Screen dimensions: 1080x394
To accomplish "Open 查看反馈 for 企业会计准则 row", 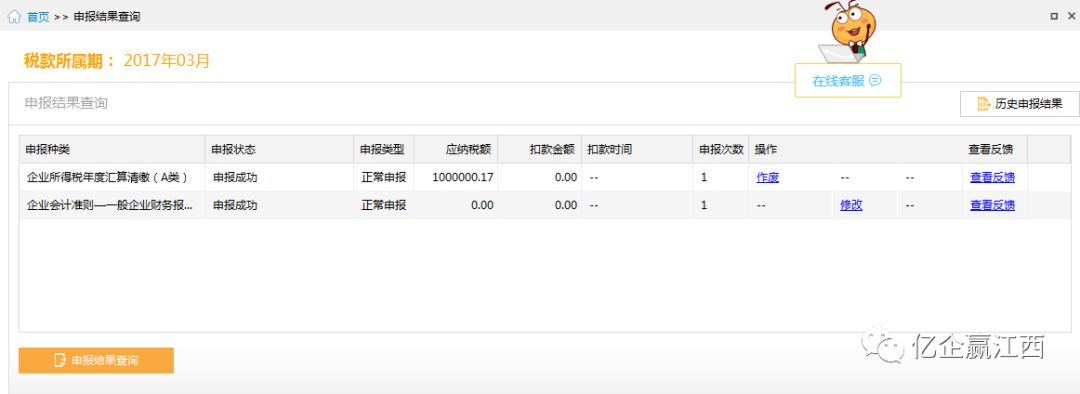I will (x=993, y=205).
